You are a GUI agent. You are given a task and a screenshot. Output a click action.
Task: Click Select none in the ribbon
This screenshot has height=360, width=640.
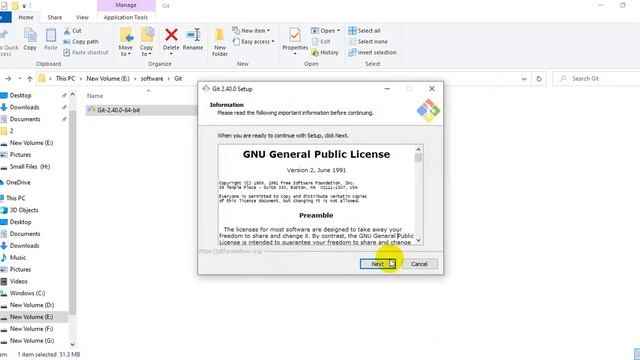(369, 42)
